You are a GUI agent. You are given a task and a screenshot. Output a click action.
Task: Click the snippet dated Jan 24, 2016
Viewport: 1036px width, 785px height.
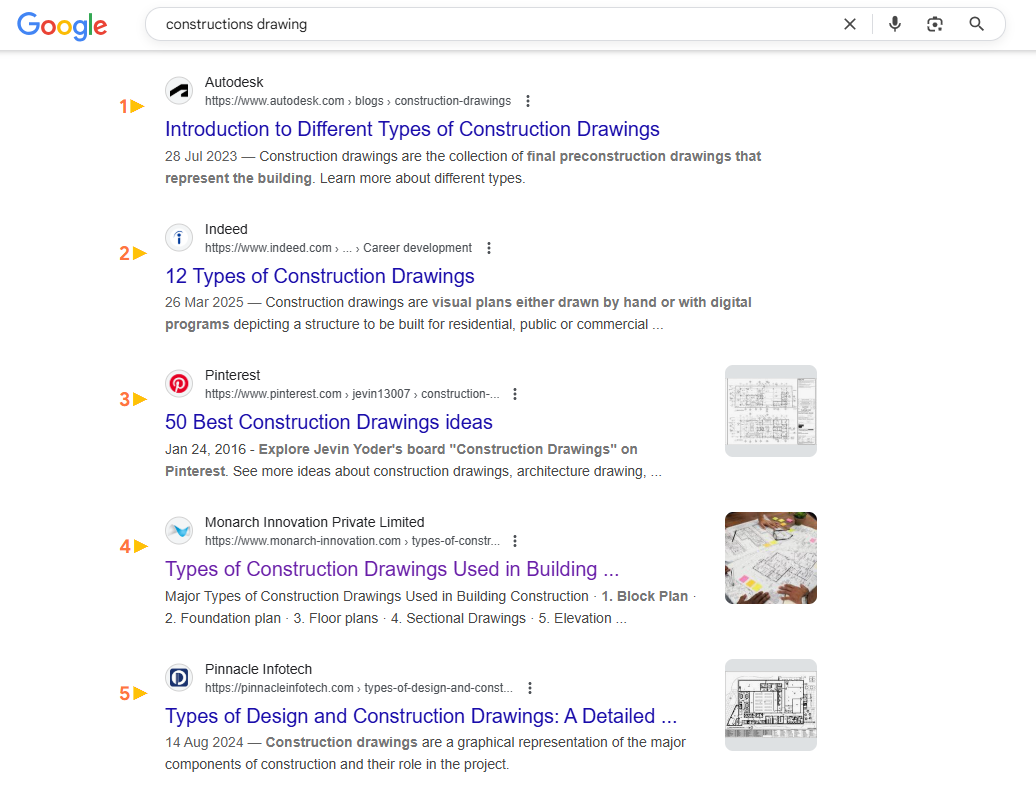point(414,460)
